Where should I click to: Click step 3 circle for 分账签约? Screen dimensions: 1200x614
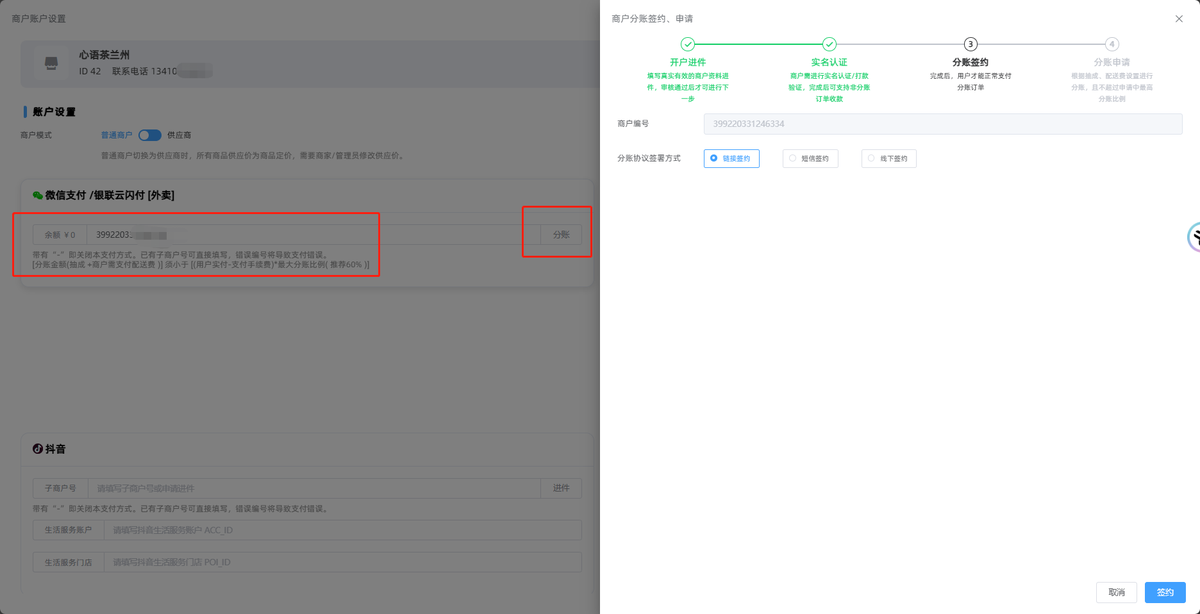[x=970, y=44]
